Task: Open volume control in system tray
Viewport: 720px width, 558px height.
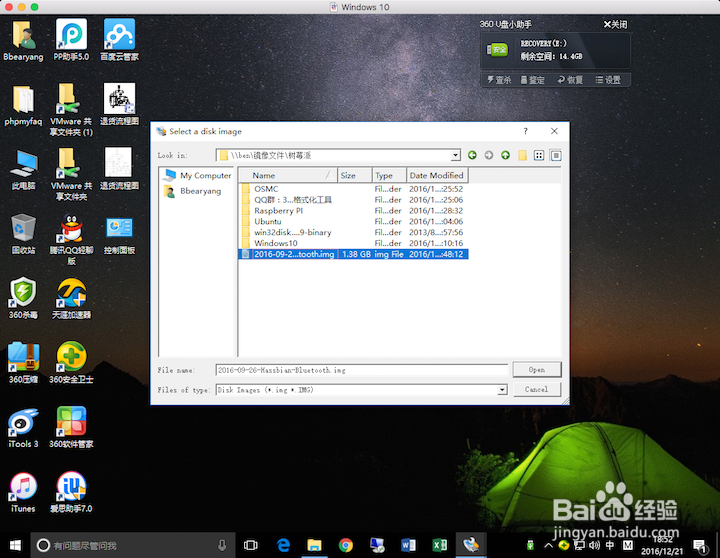Action: tap(595, 546)
